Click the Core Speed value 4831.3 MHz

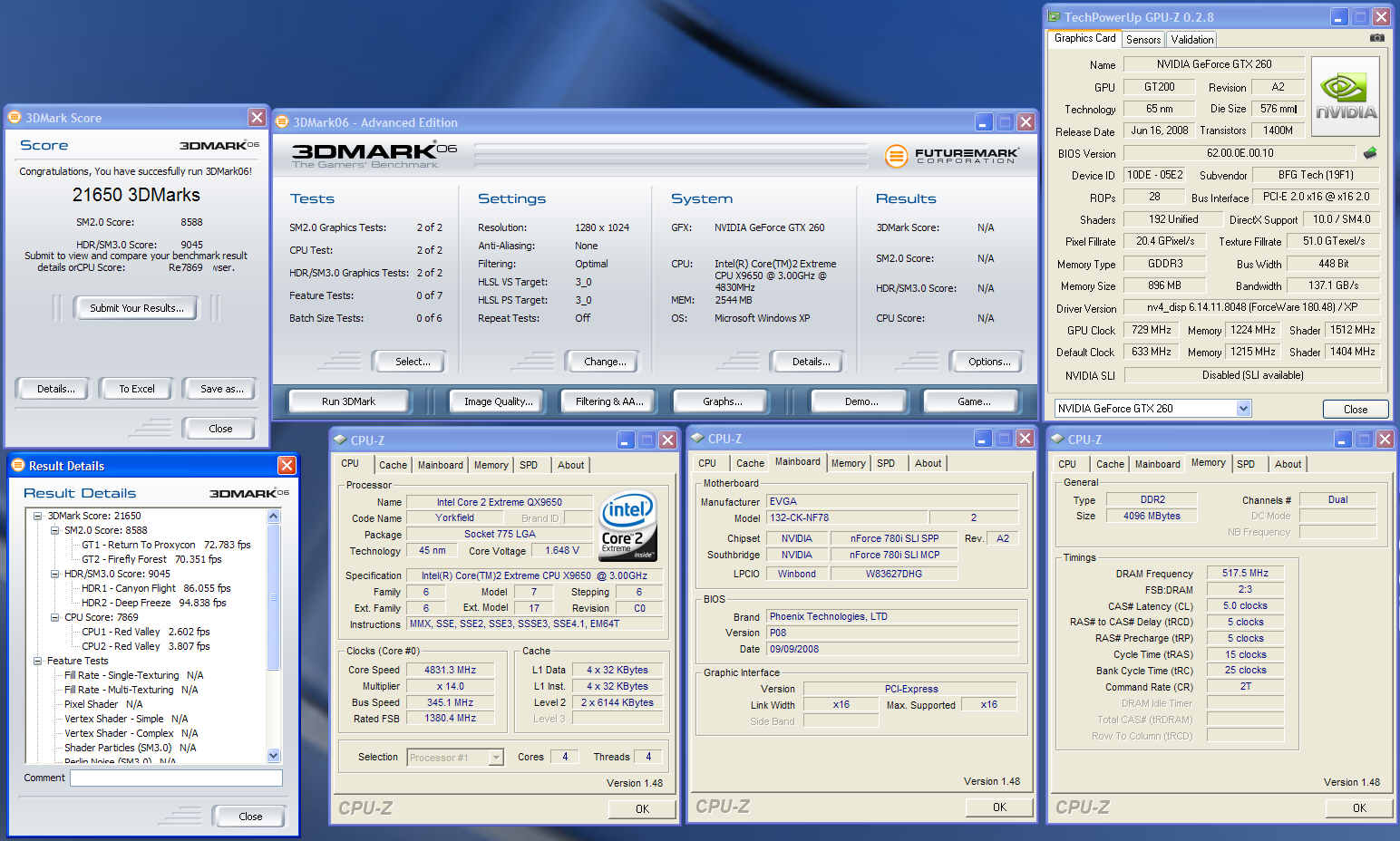[450, 670]
